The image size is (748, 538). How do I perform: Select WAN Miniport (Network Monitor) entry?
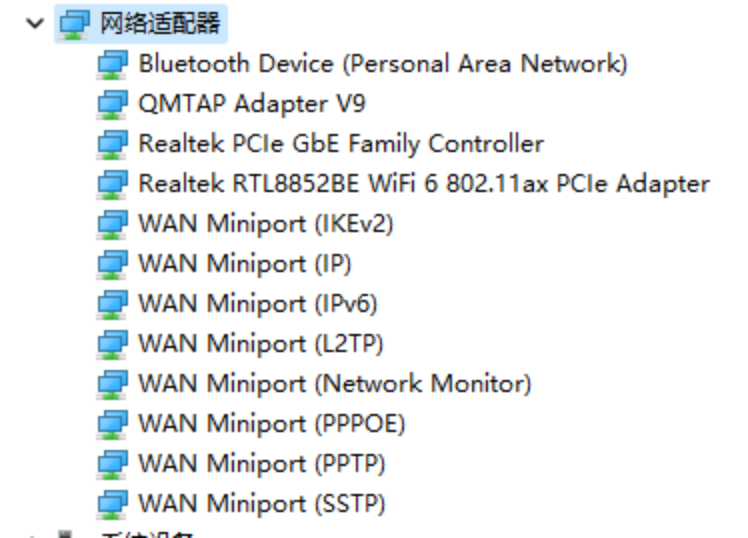tap(335, 384)
